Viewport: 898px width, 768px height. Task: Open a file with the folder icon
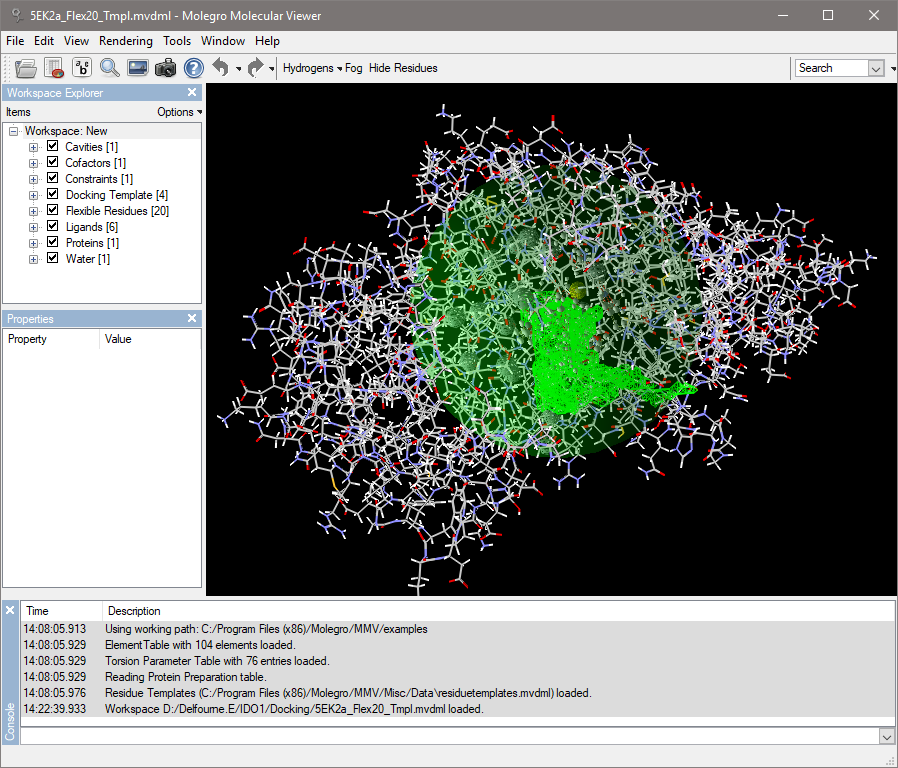coord(26,68)
